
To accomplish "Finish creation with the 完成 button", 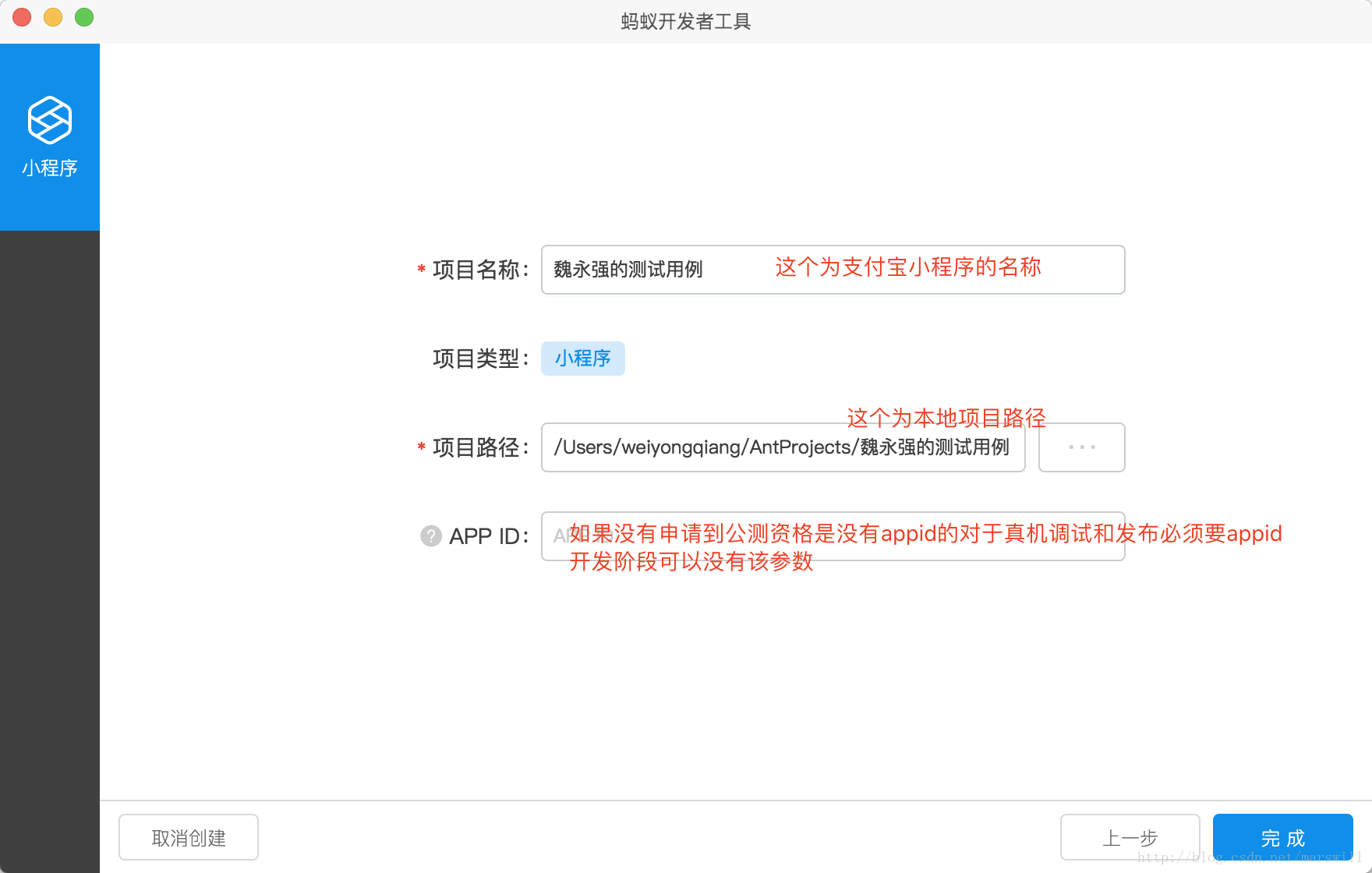I will point(1282,837).
